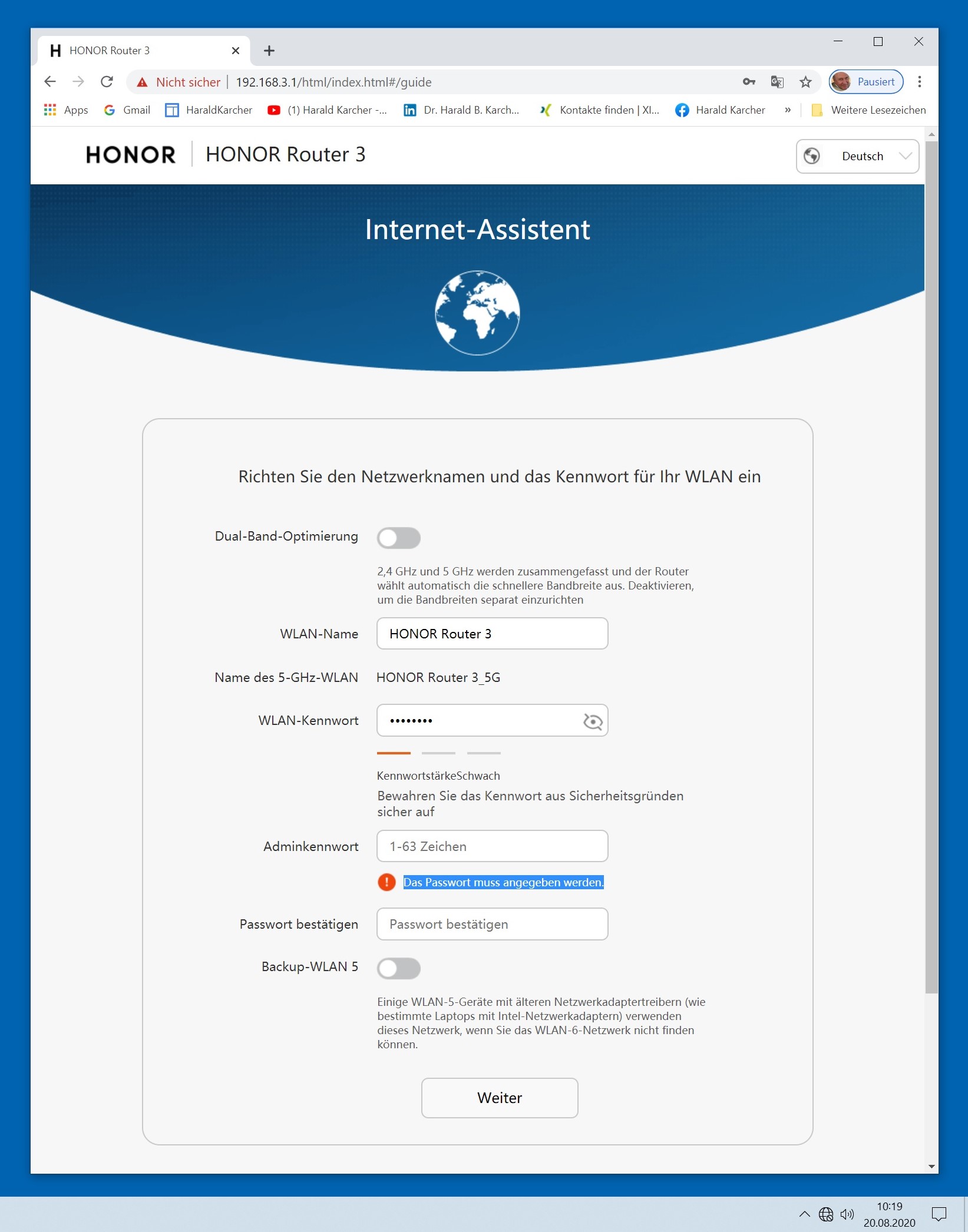Open the volume tray icon

(847, 1214)
